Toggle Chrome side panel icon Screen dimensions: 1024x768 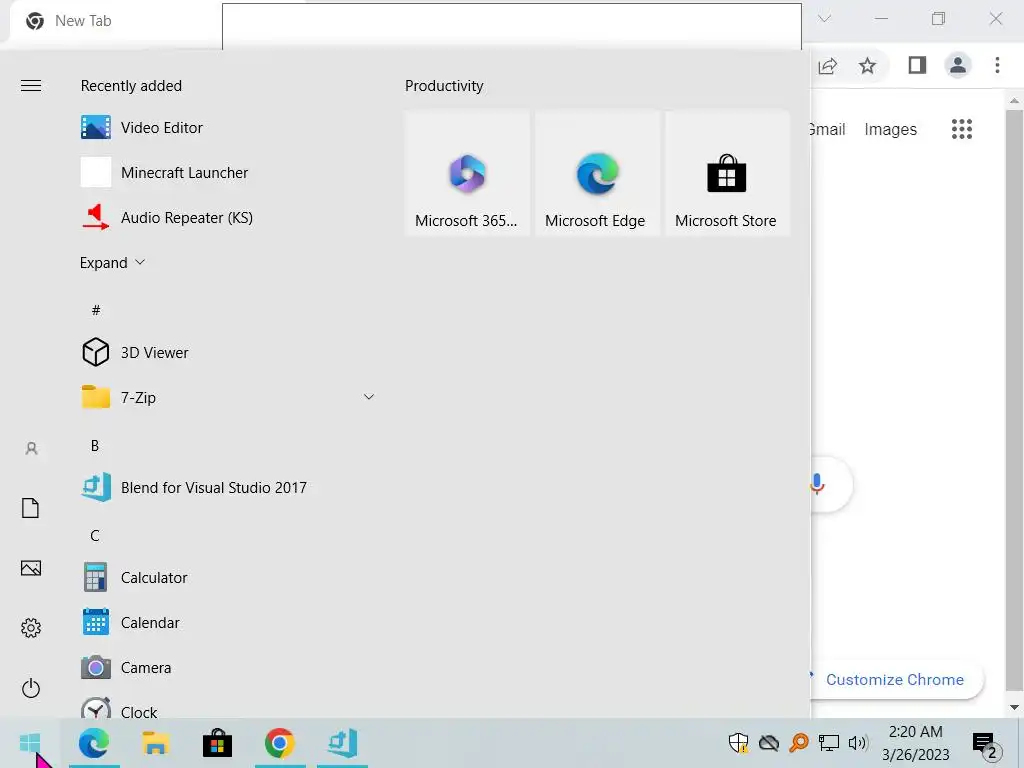917,65
